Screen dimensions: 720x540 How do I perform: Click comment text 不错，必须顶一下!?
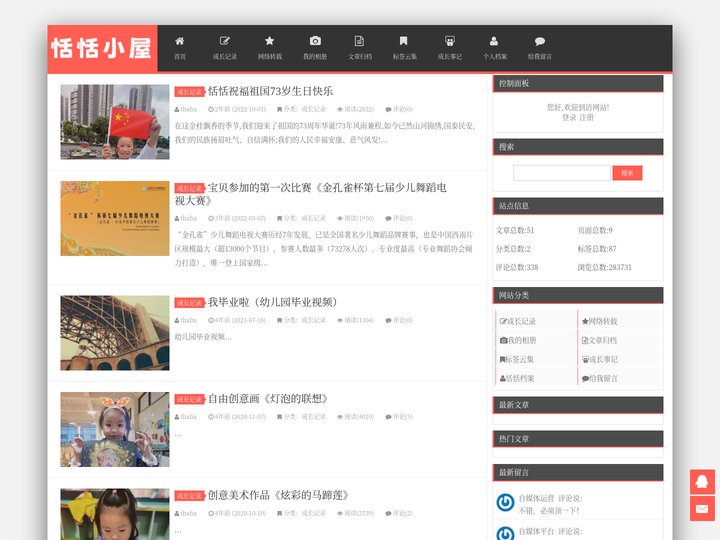pyautogui.click(x=549, y=511)
